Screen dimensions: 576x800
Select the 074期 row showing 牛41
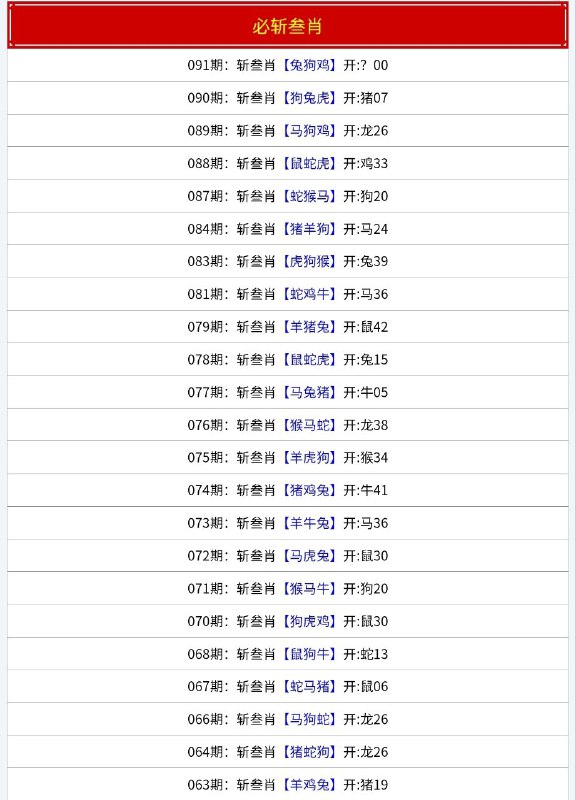tap(288, 490)
